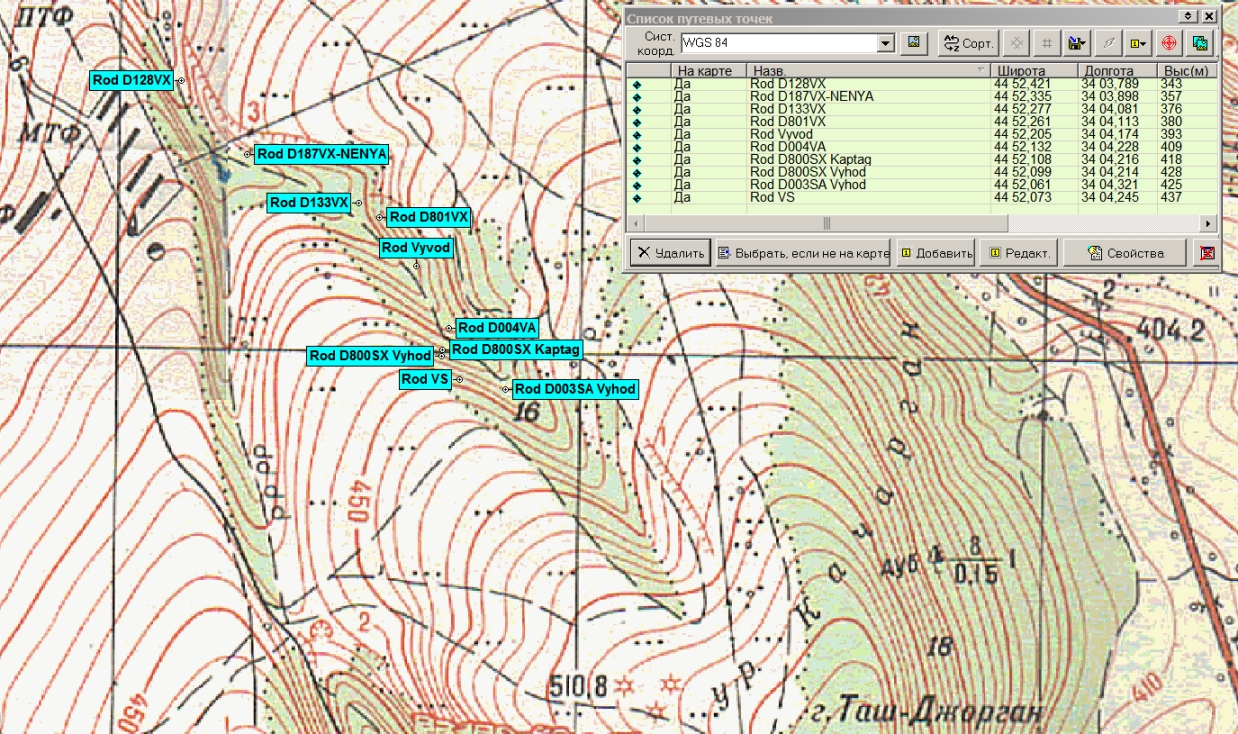Screen dimensions: 1238x734
Task: Open the yellow waypoint symbol dropdown button
Action: (x=1138, y=43)
